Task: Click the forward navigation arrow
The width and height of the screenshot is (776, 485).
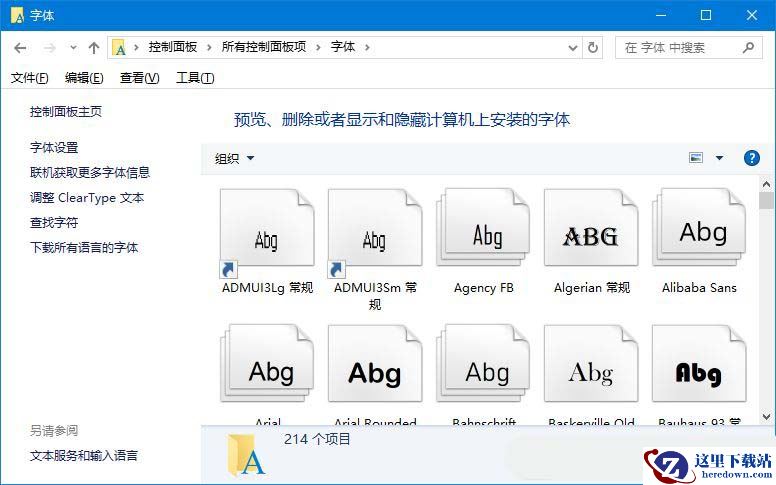Action: pos(49,48)
